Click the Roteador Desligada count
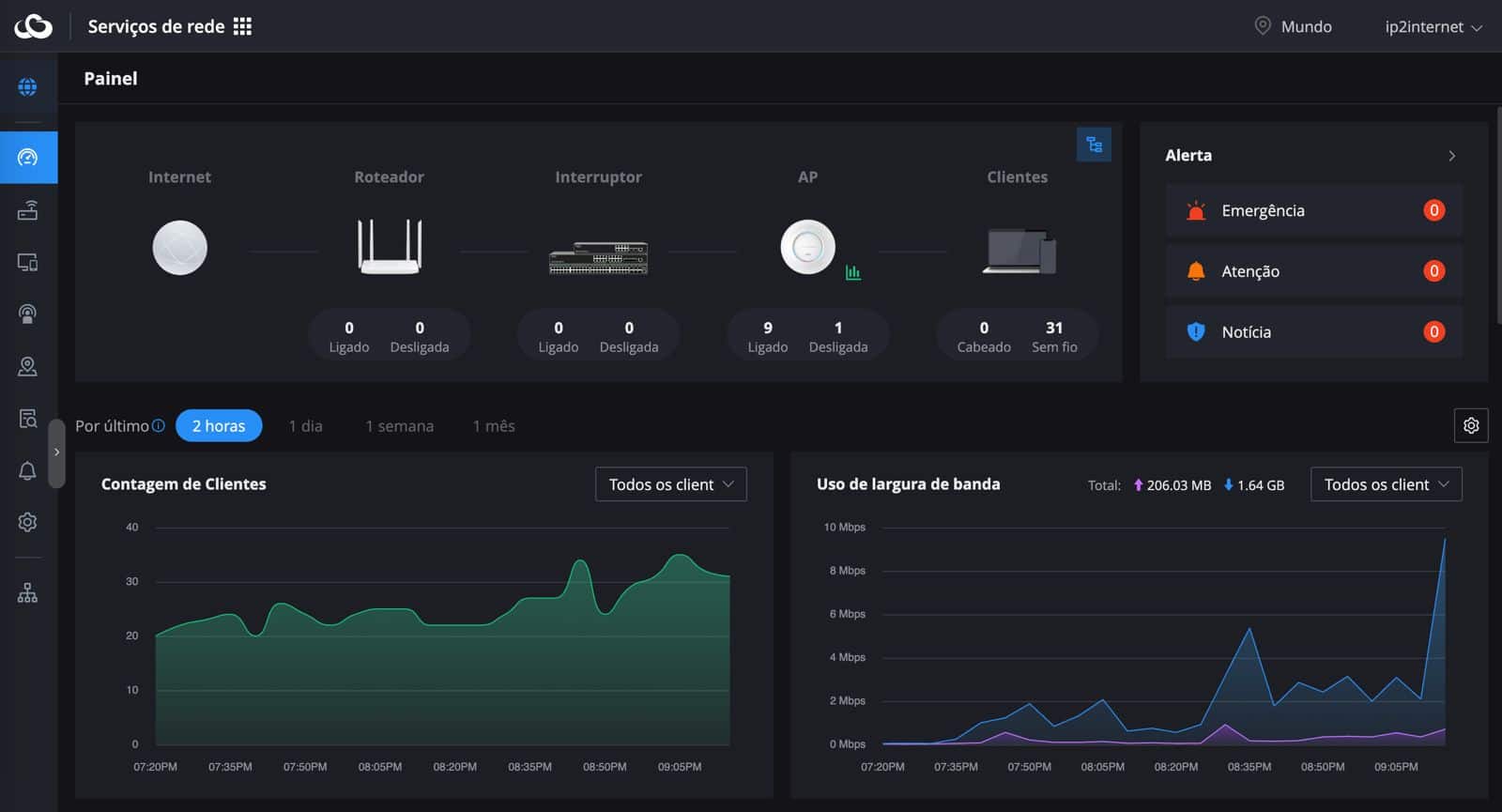The image size is (1502, 812). 420,328
